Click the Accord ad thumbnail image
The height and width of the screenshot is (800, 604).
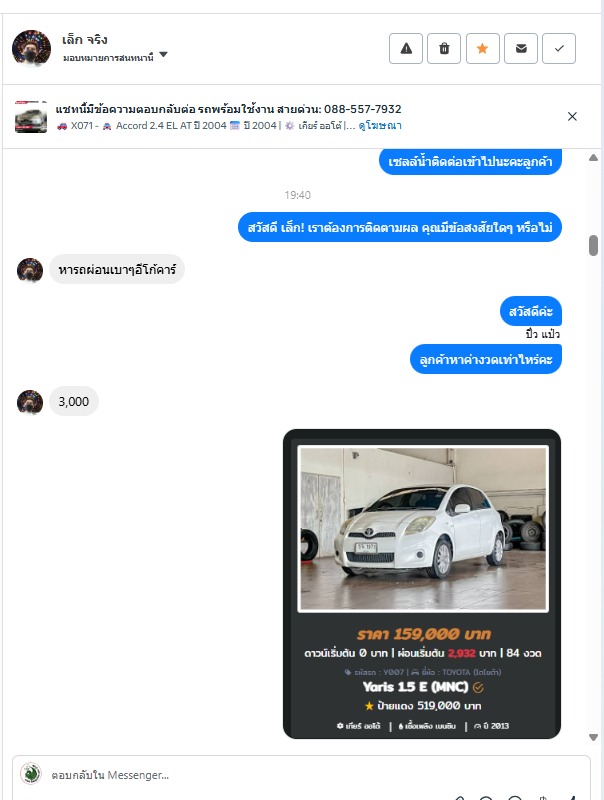tap(31, 117)
